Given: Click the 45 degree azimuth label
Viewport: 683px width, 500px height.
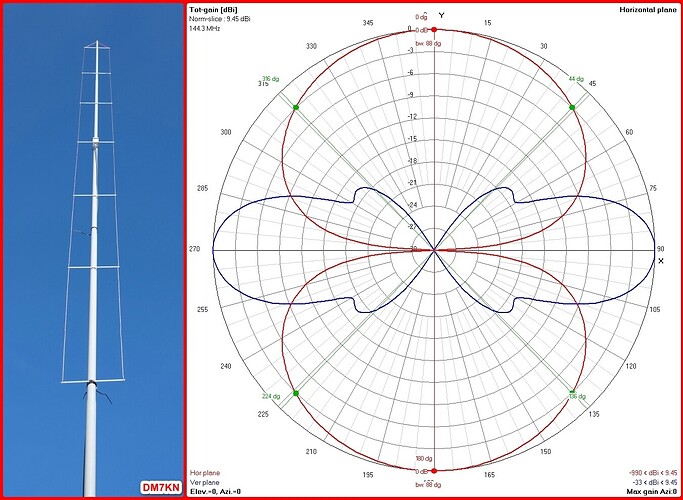Looking at the screenshot, I should pos(592,83).
